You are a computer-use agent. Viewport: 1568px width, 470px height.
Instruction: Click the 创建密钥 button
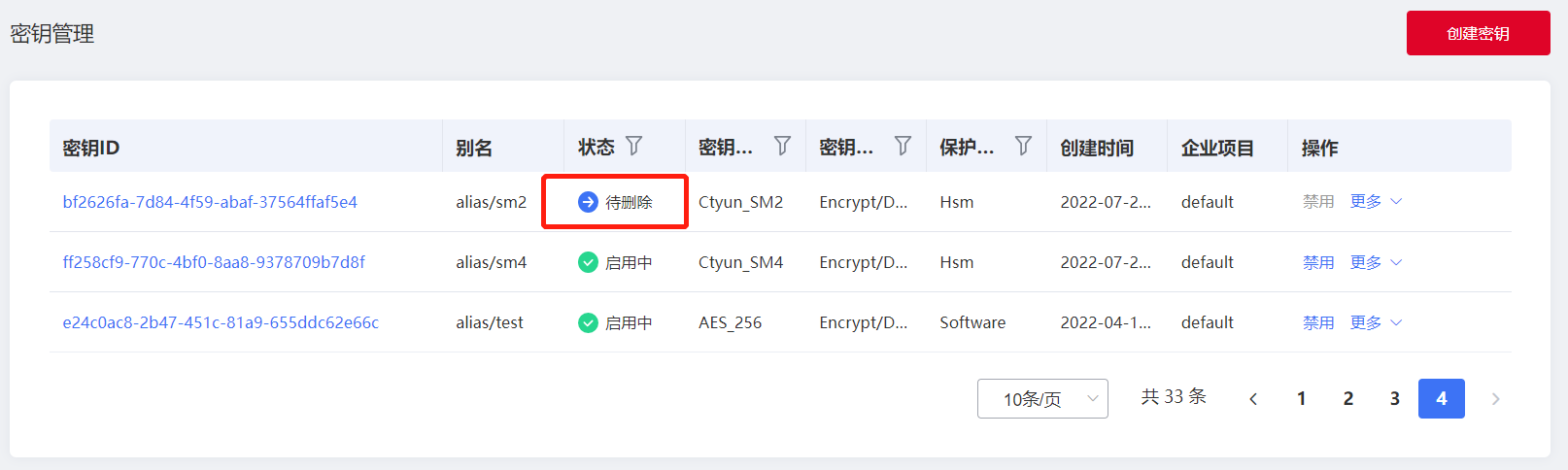[1478, 33]
